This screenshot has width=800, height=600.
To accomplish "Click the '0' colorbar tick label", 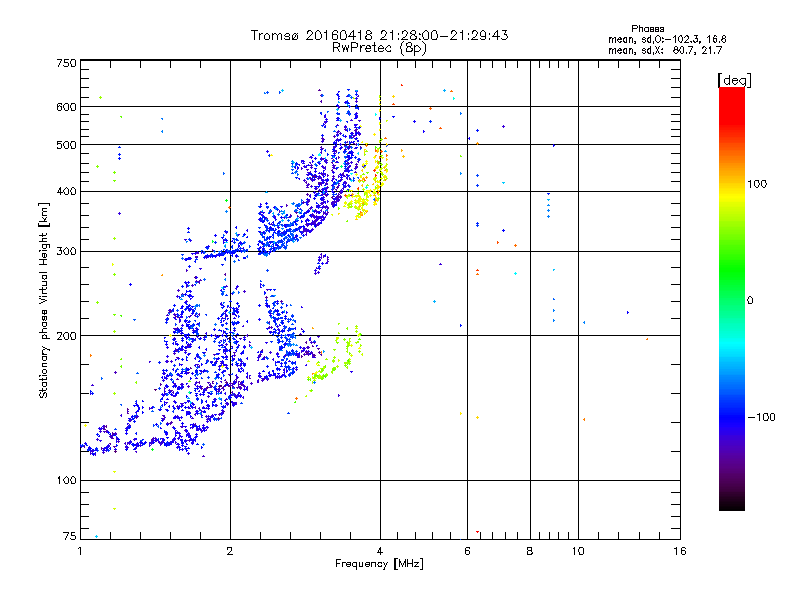I will [x=750, y=301].
